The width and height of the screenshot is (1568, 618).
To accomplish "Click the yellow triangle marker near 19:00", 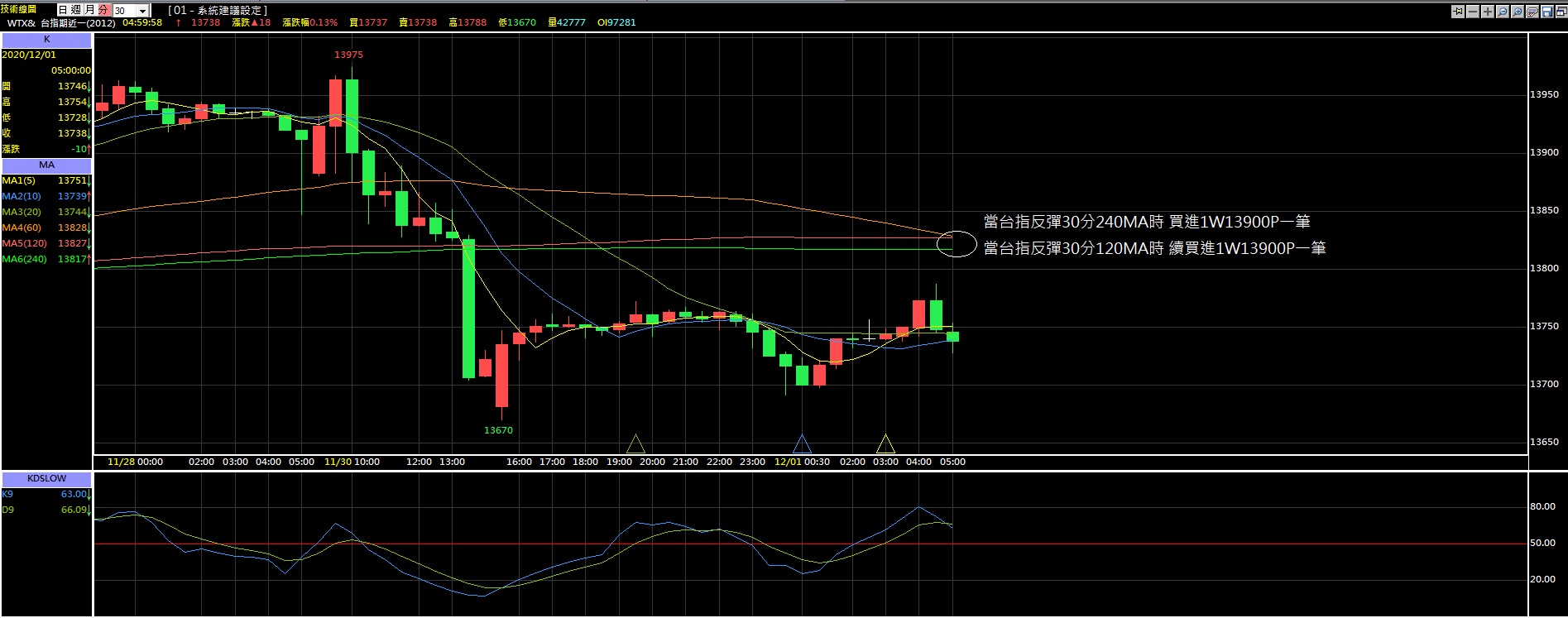I will coord(635,444).
